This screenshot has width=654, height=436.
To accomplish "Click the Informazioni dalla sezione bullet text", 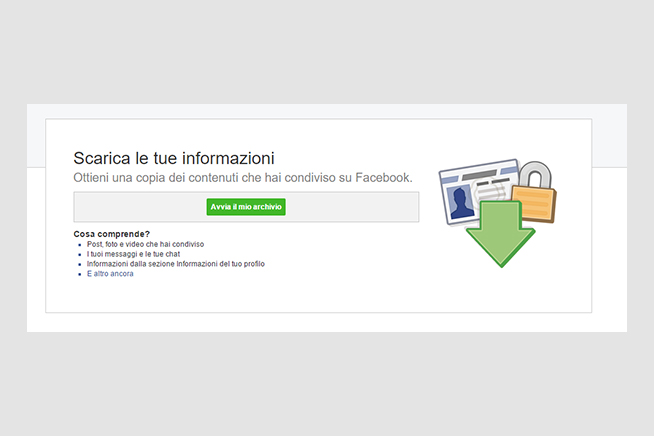I will coord(176,264).
